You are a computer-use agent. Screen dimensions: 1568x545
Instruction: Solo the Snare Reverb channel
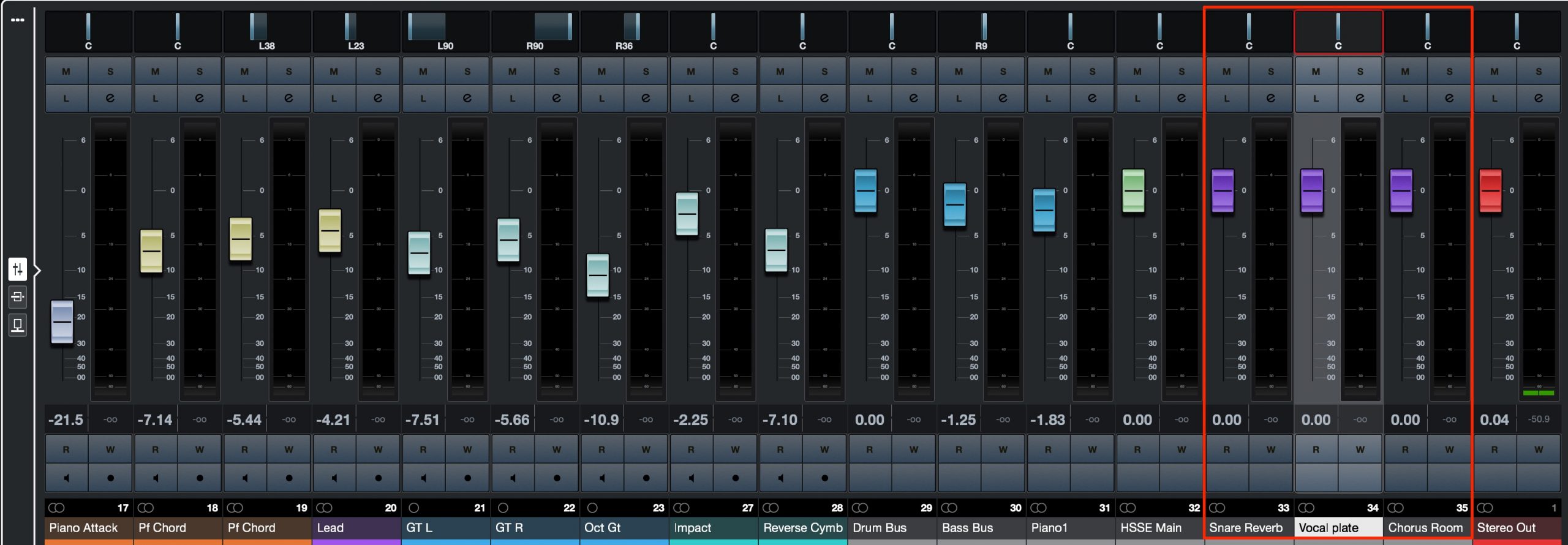click(x=1270, y=72)
